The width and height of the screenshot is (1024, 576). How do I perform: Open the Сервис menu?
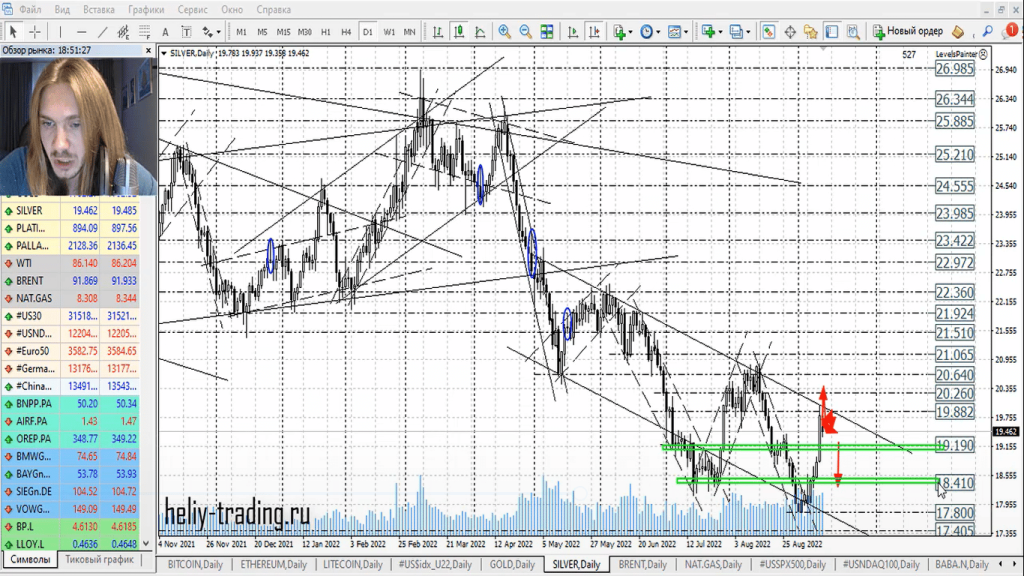pos(193,9)
